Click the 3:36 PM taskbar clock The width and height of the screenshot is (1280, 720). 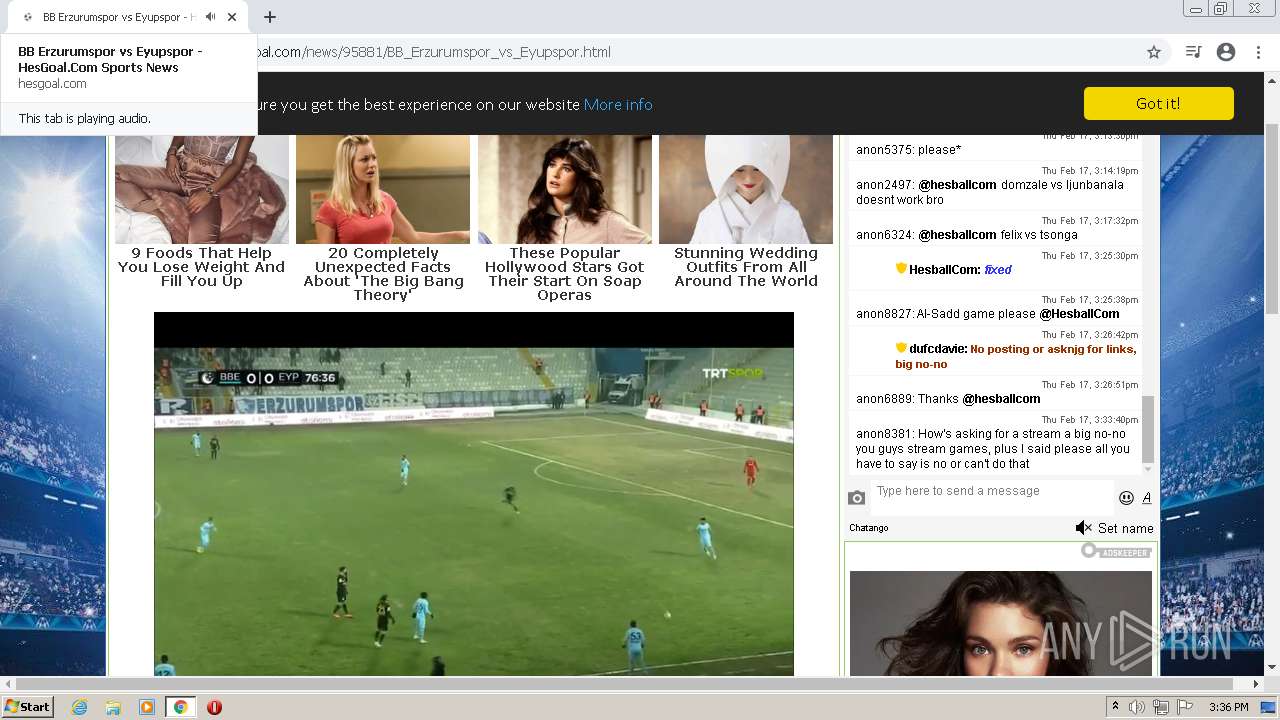point(1228,707)
